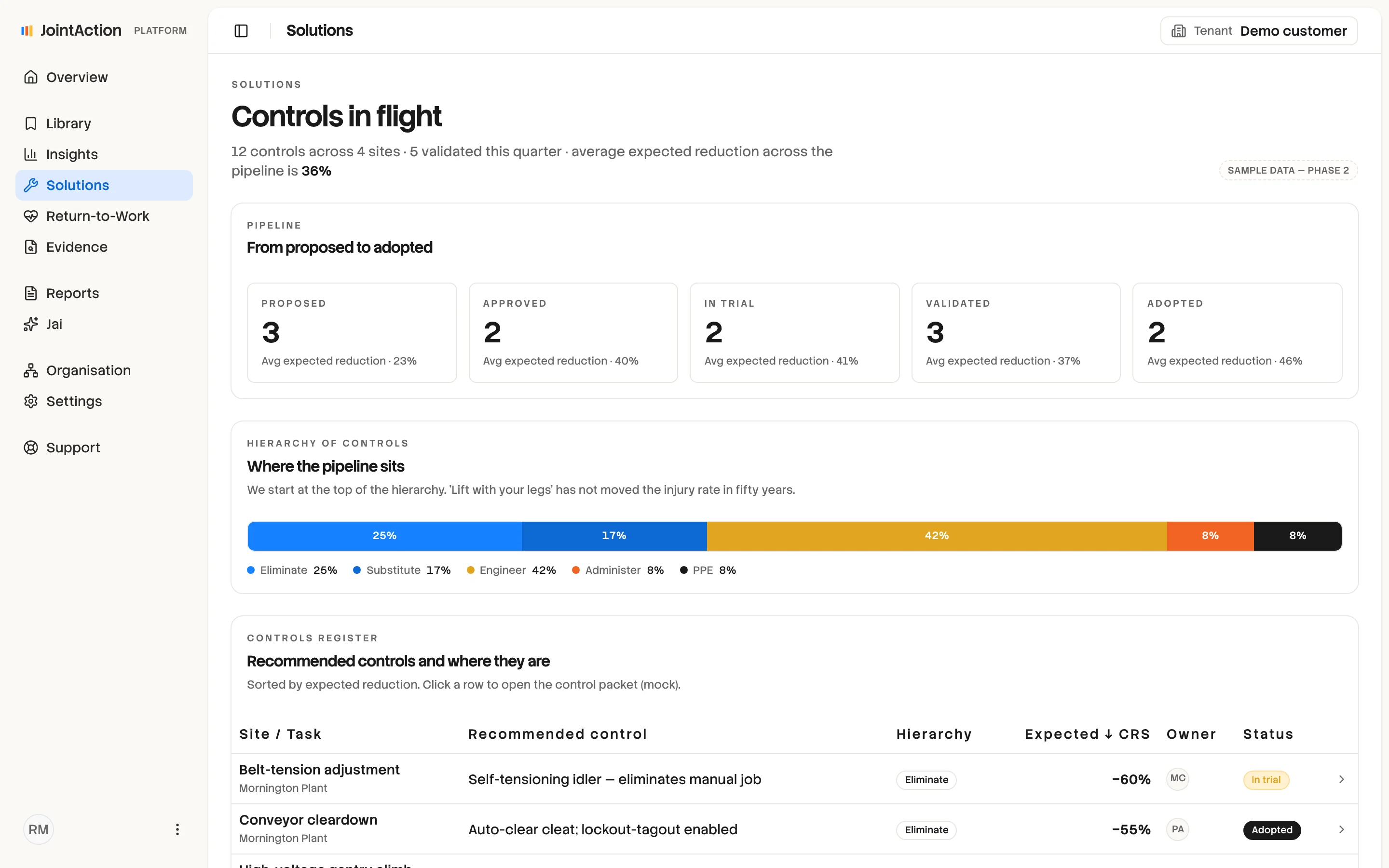Image resolution: width=1389 pixels, height=868 pixels.
Task: Open the Evidence section
Action: pyautogui.click(x=104, y=247)
